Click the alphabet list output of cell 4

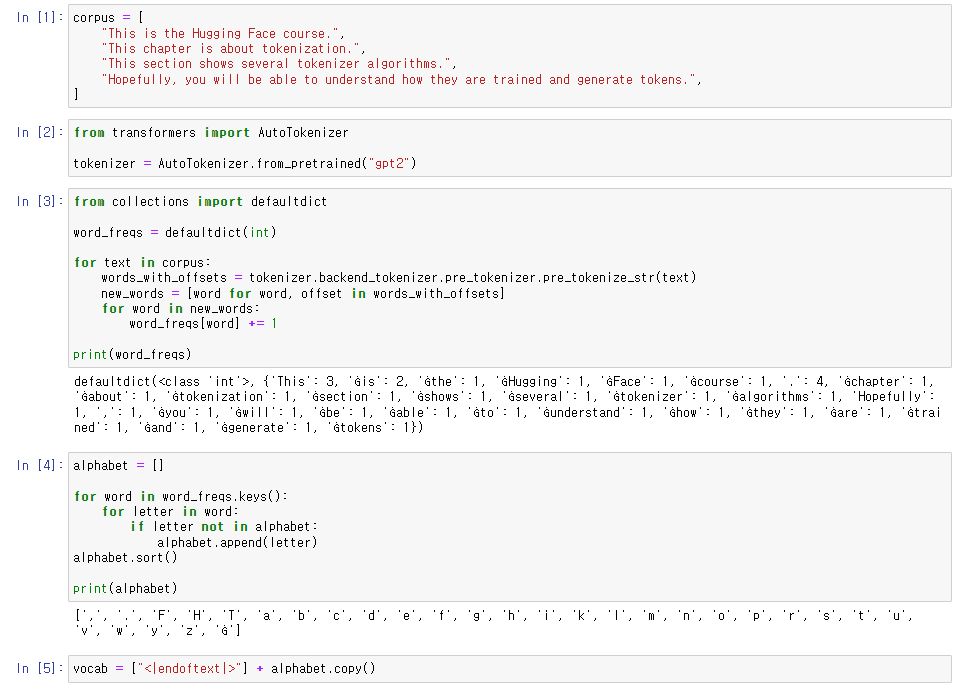(494, 623)
